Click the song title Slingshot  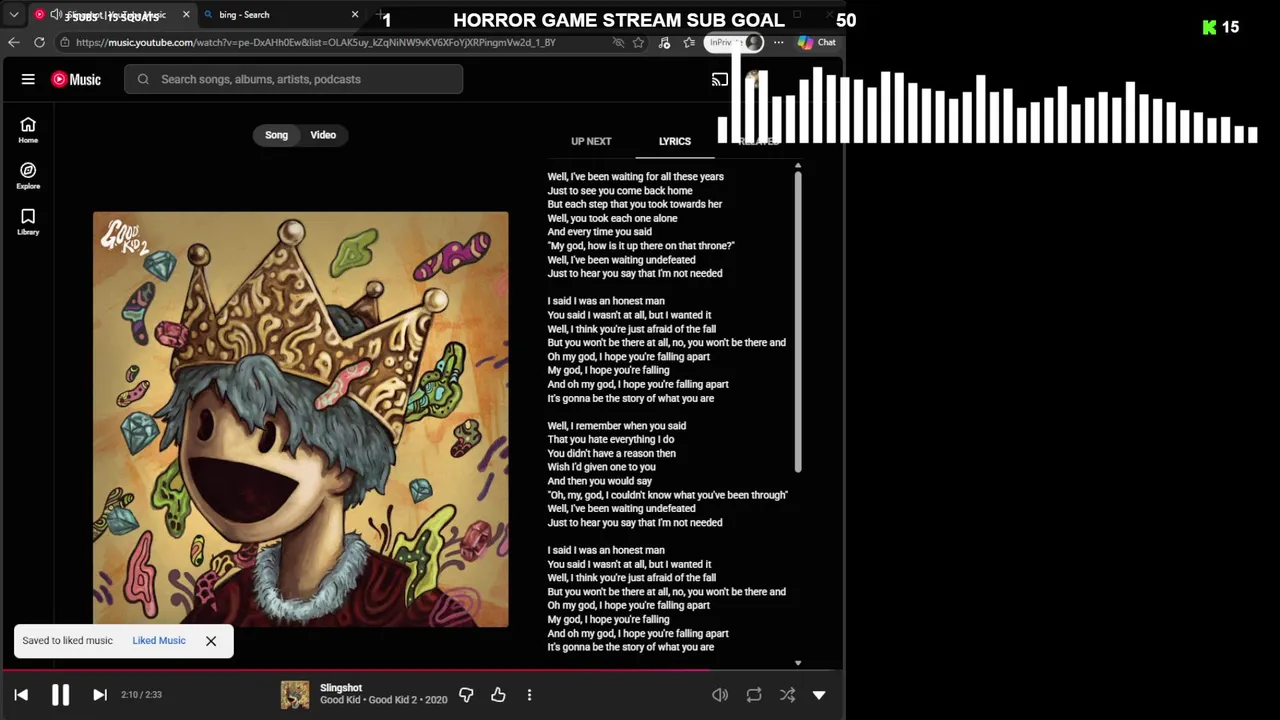(x=341, y=688)
